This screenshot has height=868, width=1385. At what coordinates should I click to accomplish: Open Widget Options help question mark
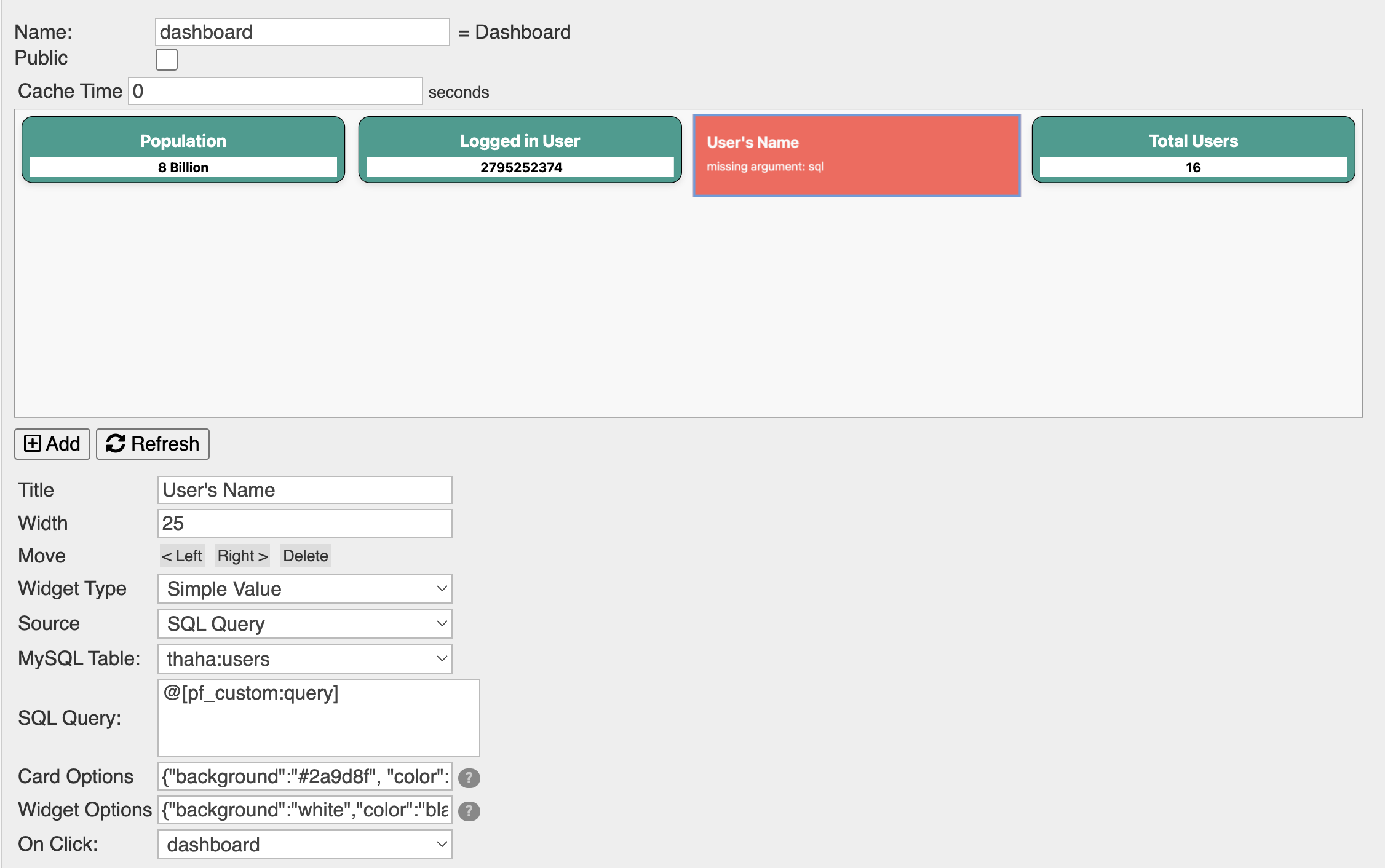click(469, 811)
